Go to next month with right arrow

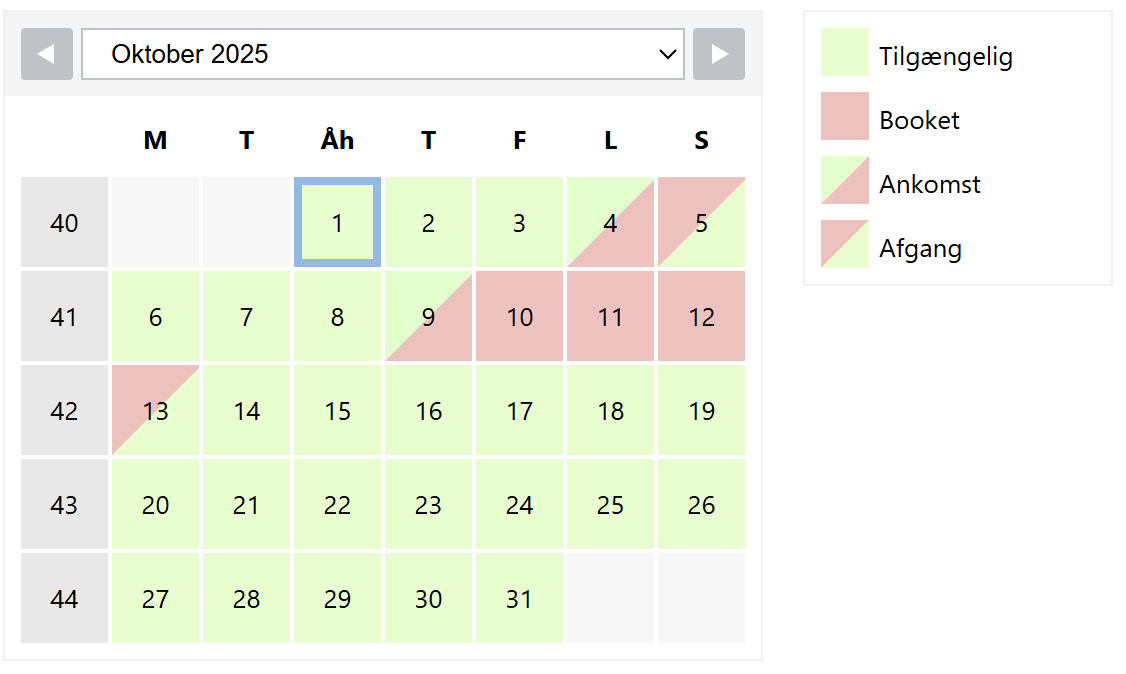[719, 54]
